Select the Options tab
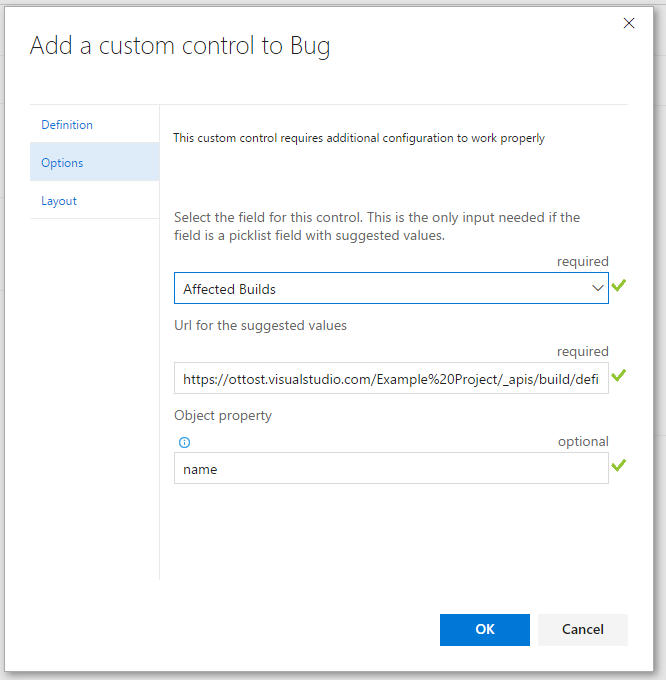Image resolution: width=666 pixels, height=680 pixels. (62, 163)
